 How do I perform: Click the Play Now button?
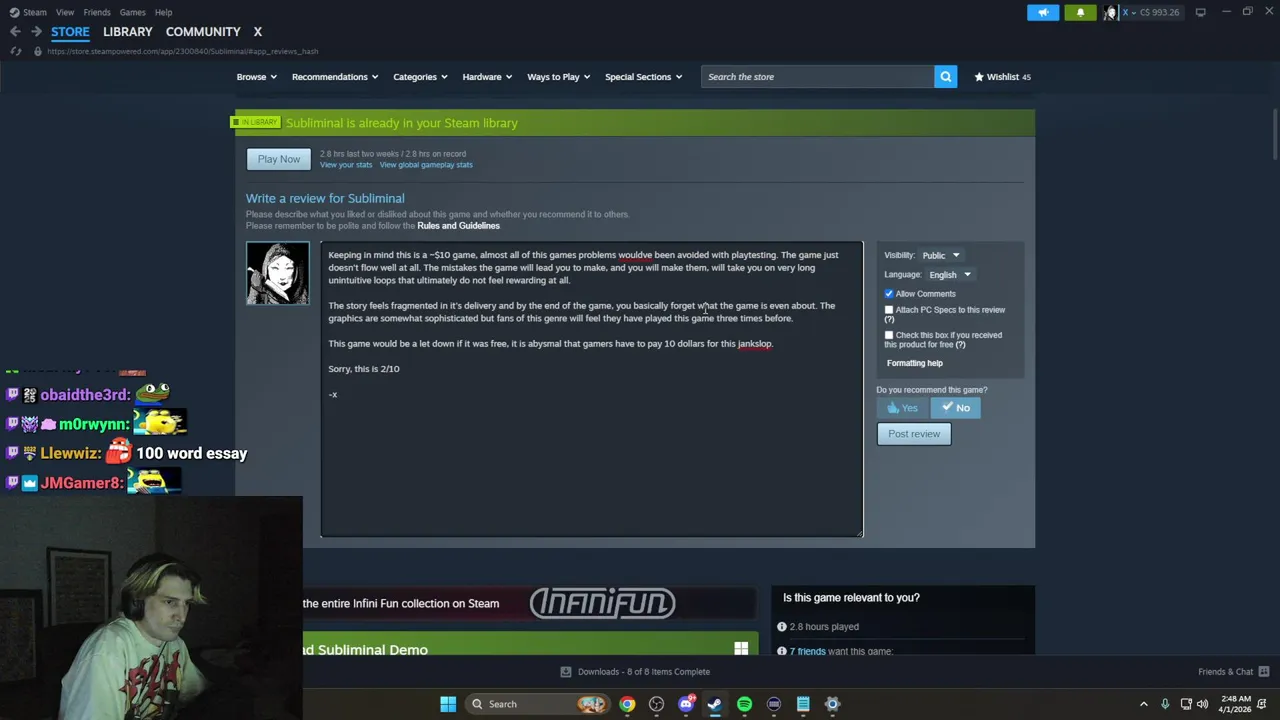pos(278,159)
